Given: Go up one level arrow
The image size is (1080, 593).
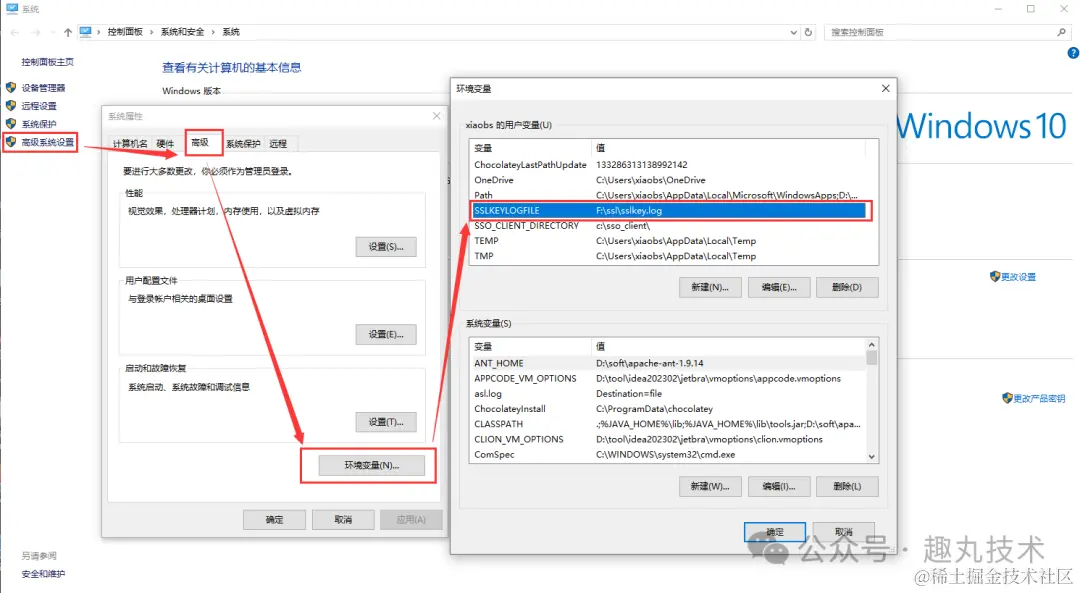Looking at the screenshot, I should 68,32.
